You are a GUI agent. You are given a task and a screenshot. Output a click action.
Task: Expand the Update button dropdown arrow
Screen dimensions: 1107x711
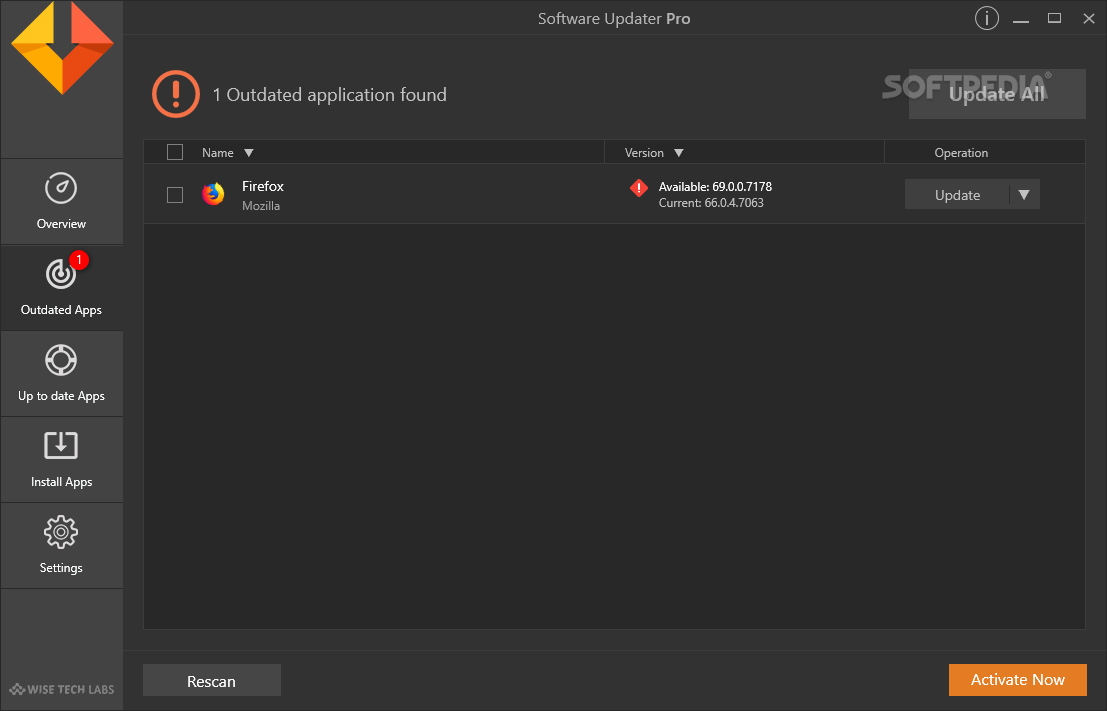pyautogui.click(x=1024, y=195)
